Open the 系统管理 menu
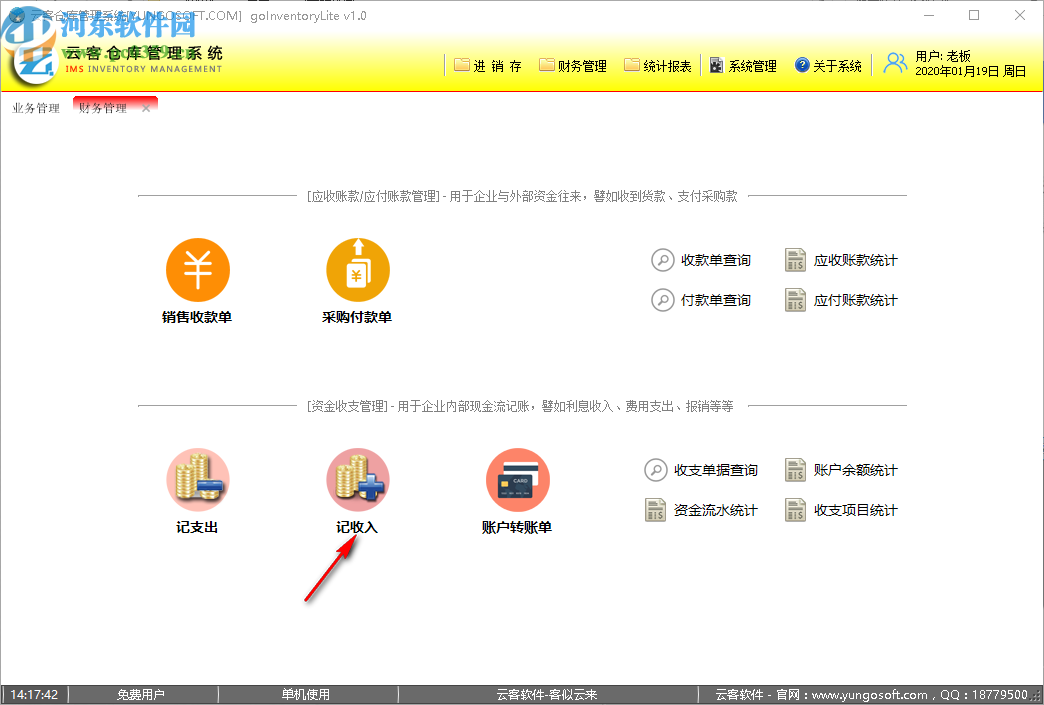Viewport: 1044px width, 705px height. (x=743, y=65)
